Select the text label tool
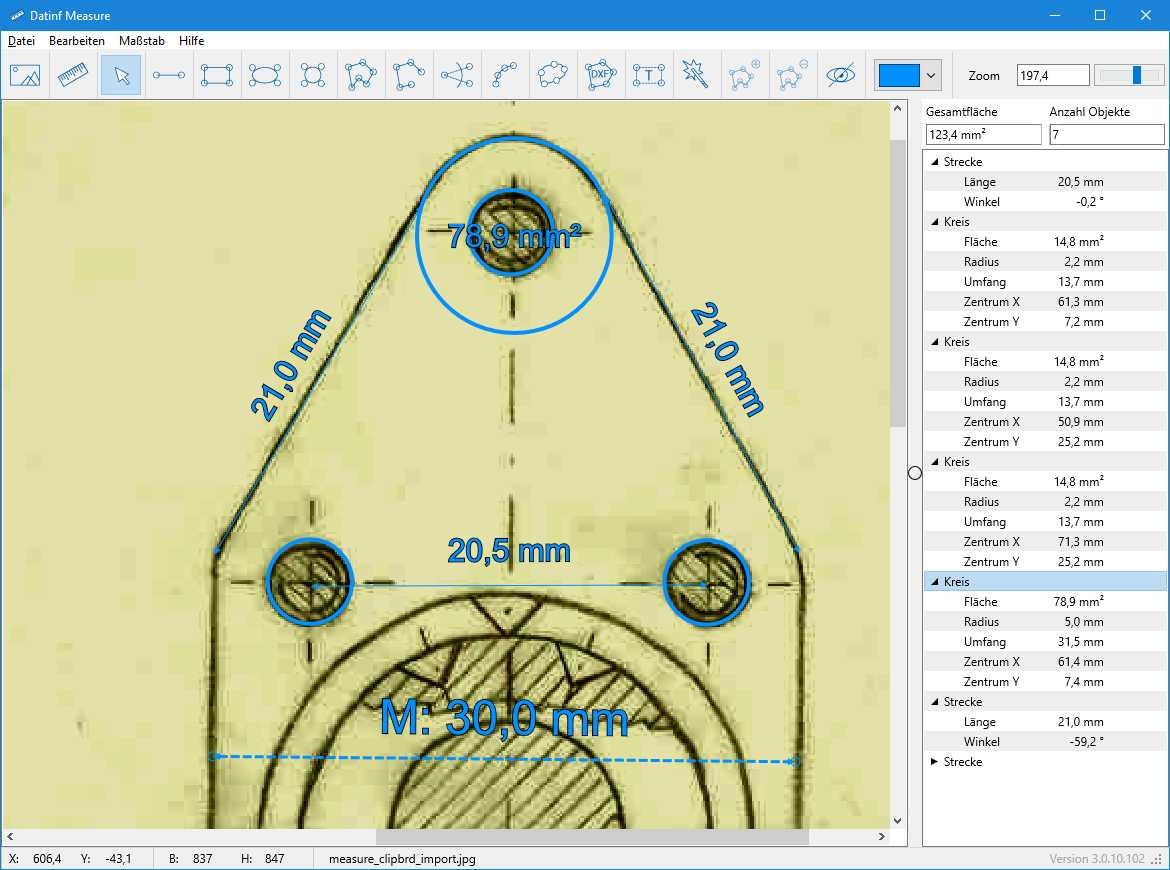The height and width of the screenshot is (870, 1170). point(649,75)
